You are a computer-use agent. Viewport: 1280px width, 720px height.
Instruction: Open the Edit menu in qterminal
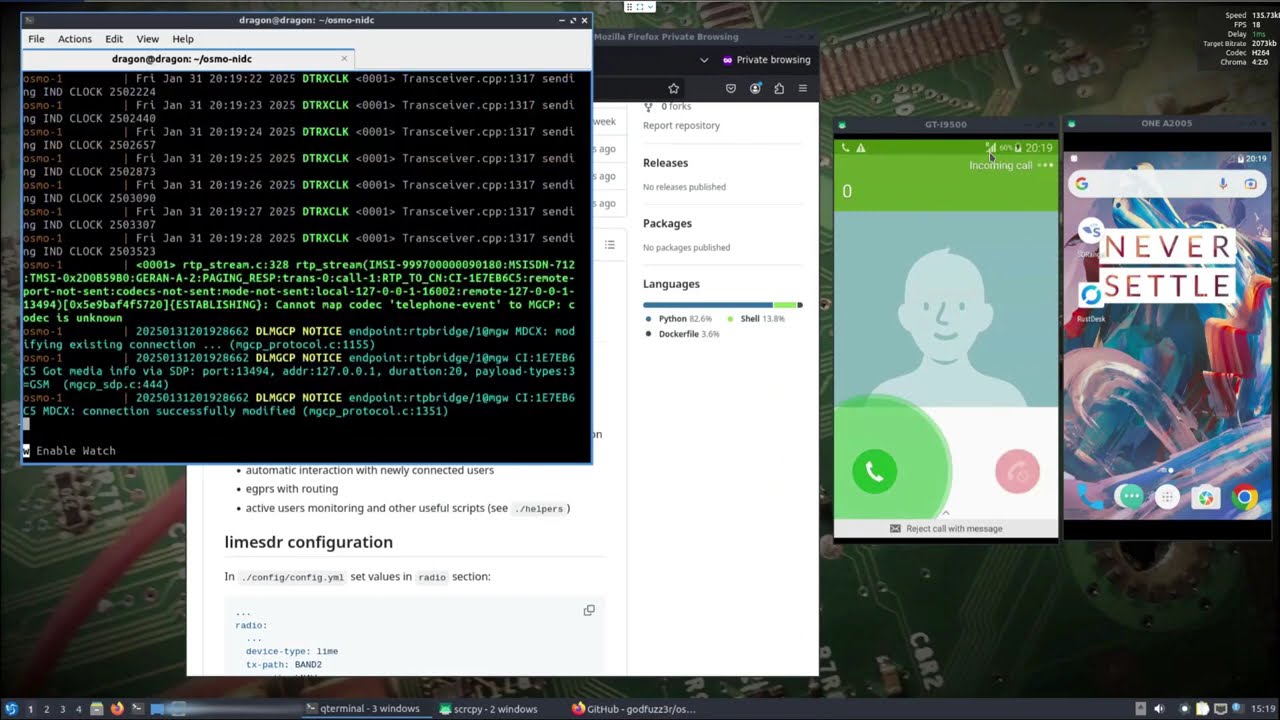click(114, 39)
